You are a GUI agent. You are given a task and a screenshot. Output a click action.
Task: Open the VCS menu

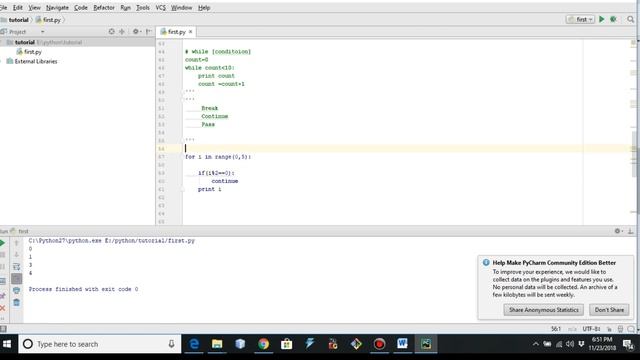(160, 7)
